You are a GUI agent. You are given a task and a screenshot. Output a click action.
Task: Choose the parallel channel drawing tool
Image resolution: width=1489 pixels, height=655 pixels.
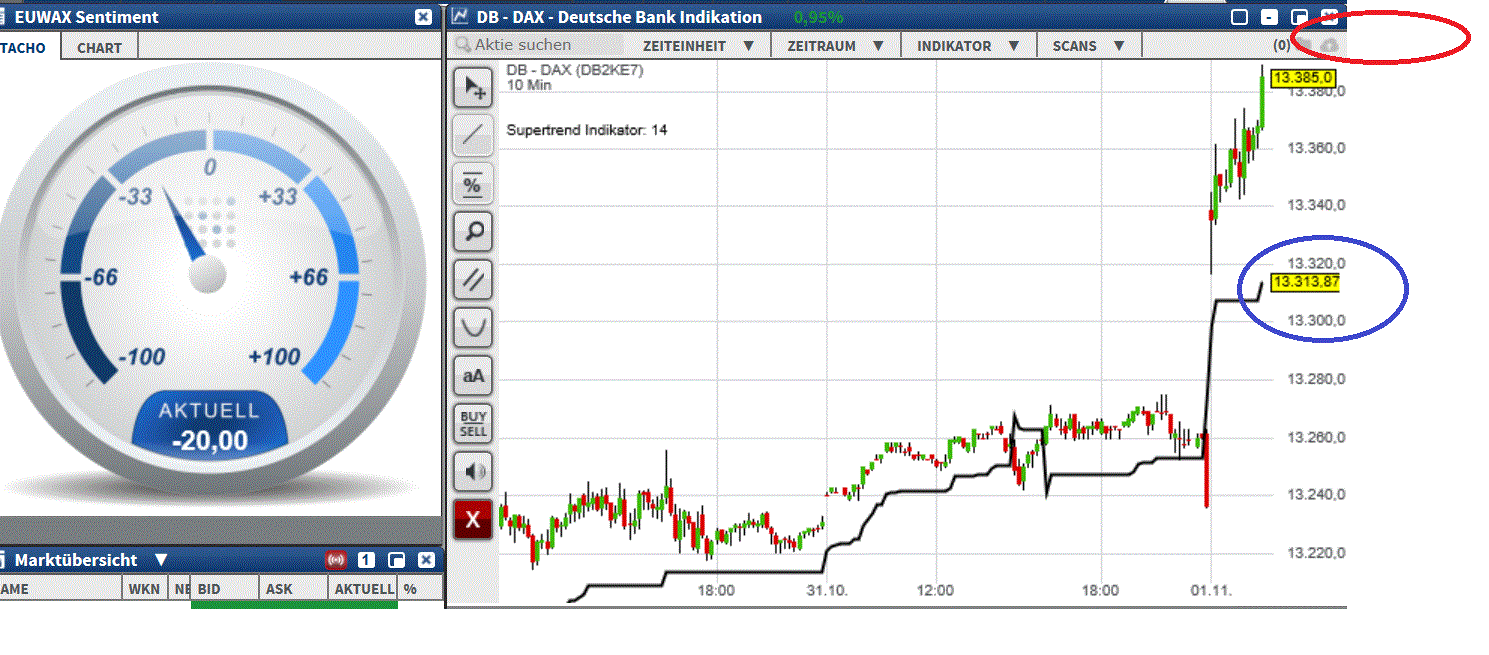click(x=473, y=280)
